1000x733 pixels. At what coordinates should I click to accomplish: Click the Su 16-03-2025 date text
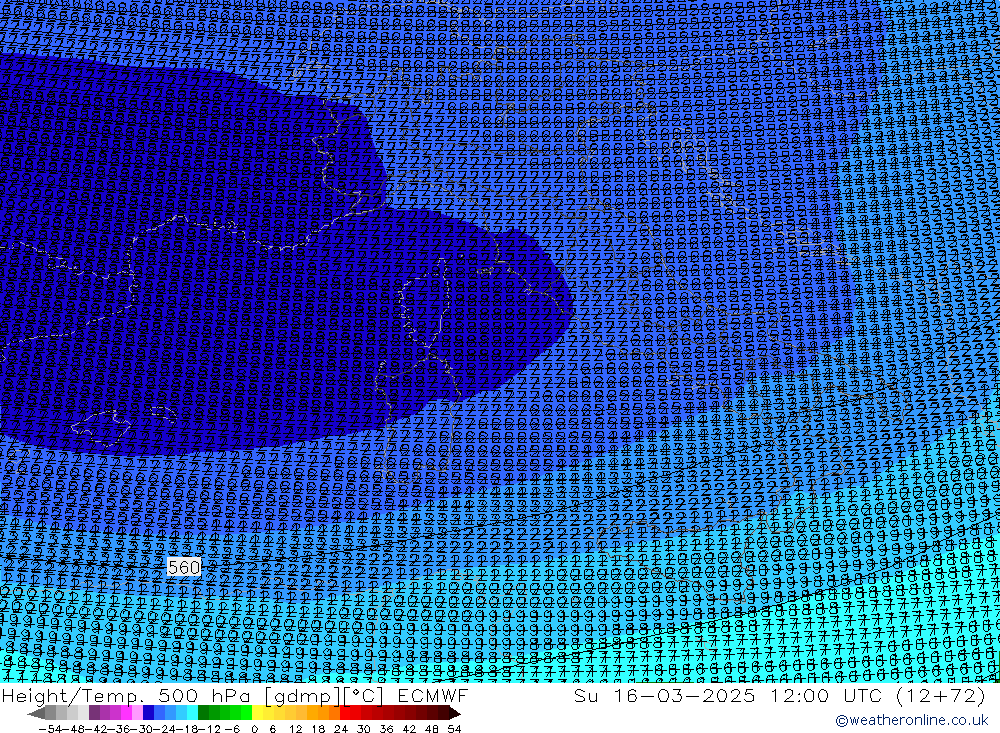click(665, 695)
